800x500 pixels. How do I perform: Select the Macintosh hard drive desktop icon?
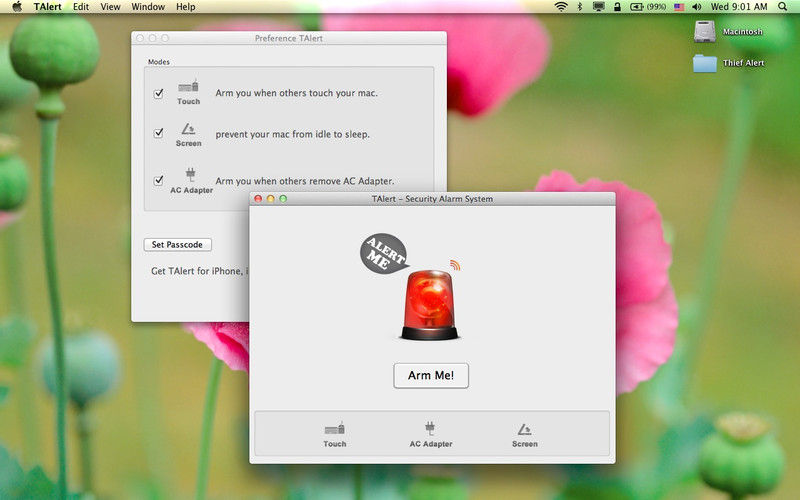705,32
